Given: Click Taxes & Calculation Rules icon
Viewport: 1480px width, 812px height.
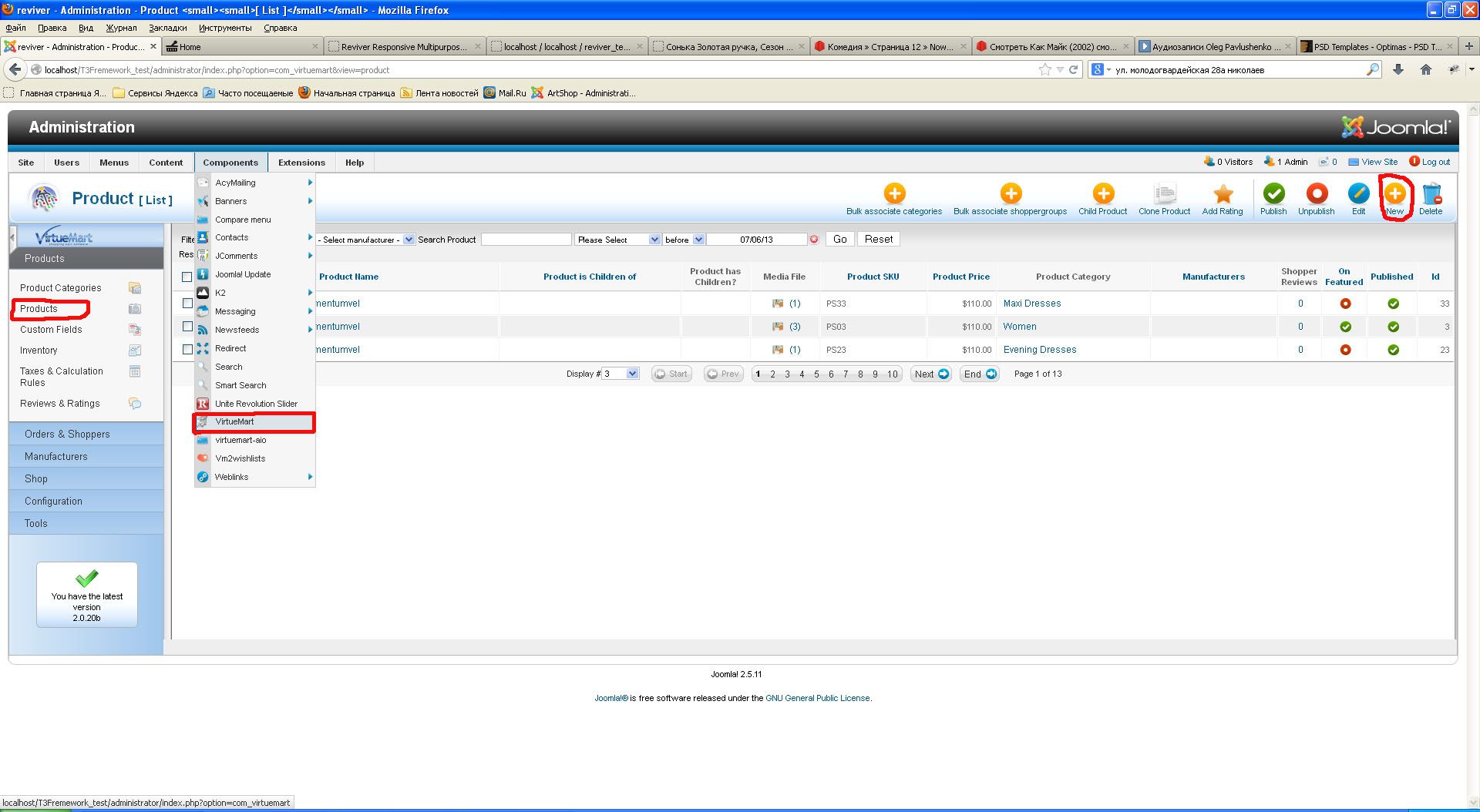Looking at the screenshot, I should 135,371.
